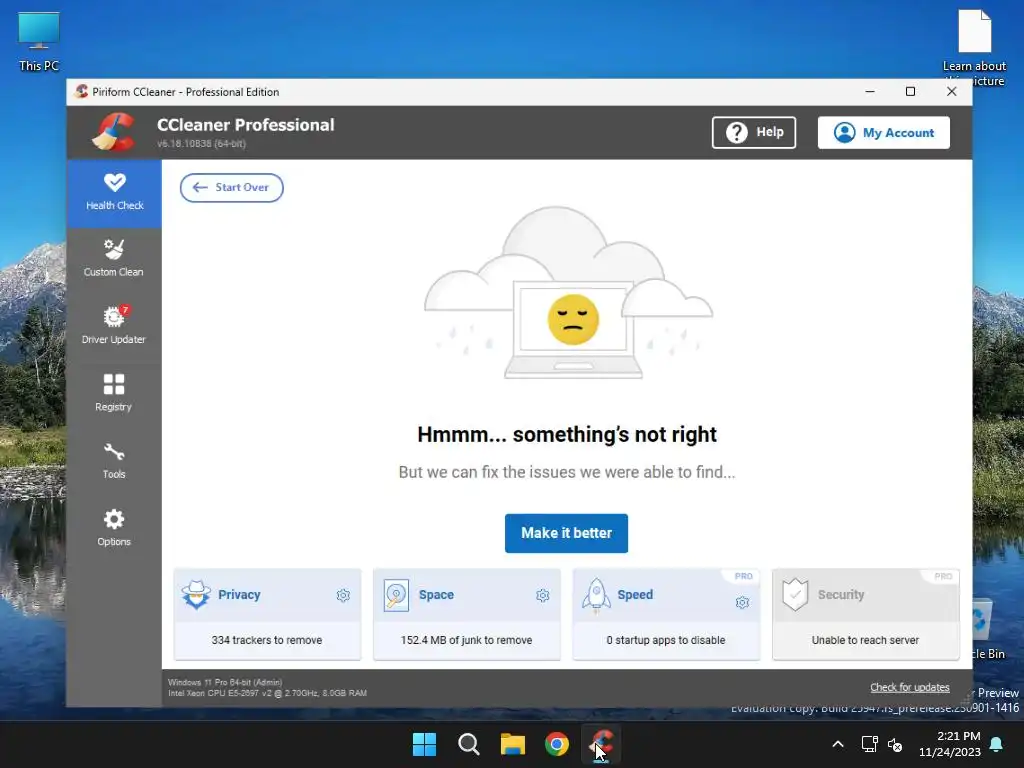This screenshot has width=1024, height=768.
Task: Select This PC desktop icon
Action: point(39,41)
